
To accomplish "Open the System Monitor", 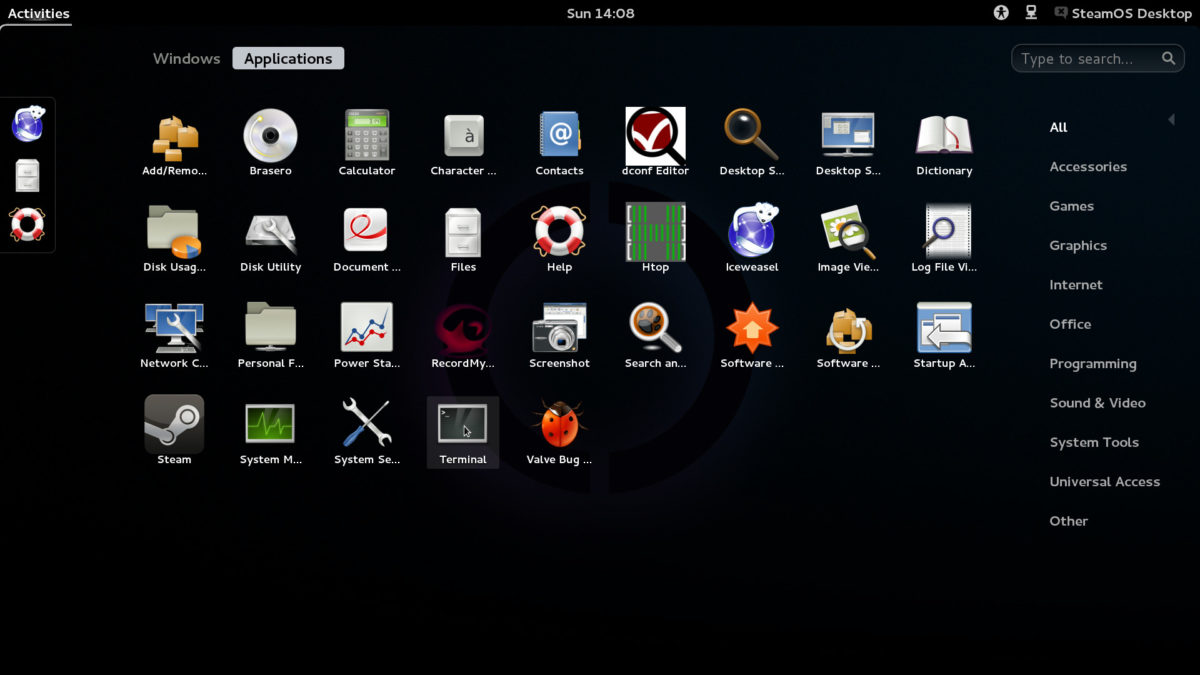I will (270, 424).
